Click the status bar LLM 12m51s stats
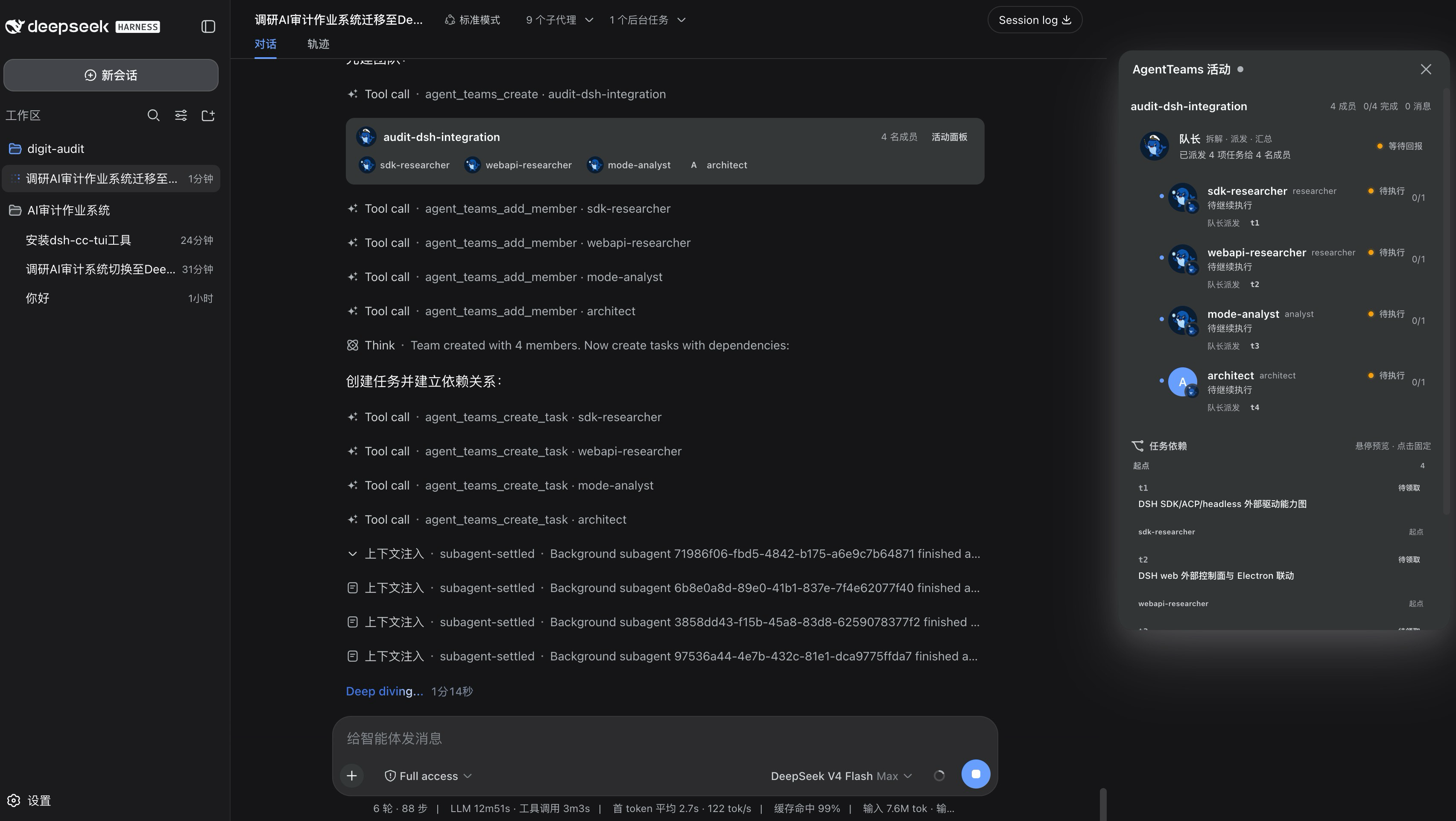The image size is (1456, 821). coord(520,809)
